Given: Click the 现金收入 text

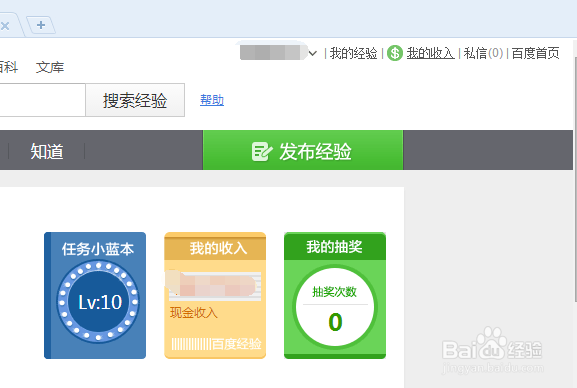Looking at the screenshot, I should [194, 313].
